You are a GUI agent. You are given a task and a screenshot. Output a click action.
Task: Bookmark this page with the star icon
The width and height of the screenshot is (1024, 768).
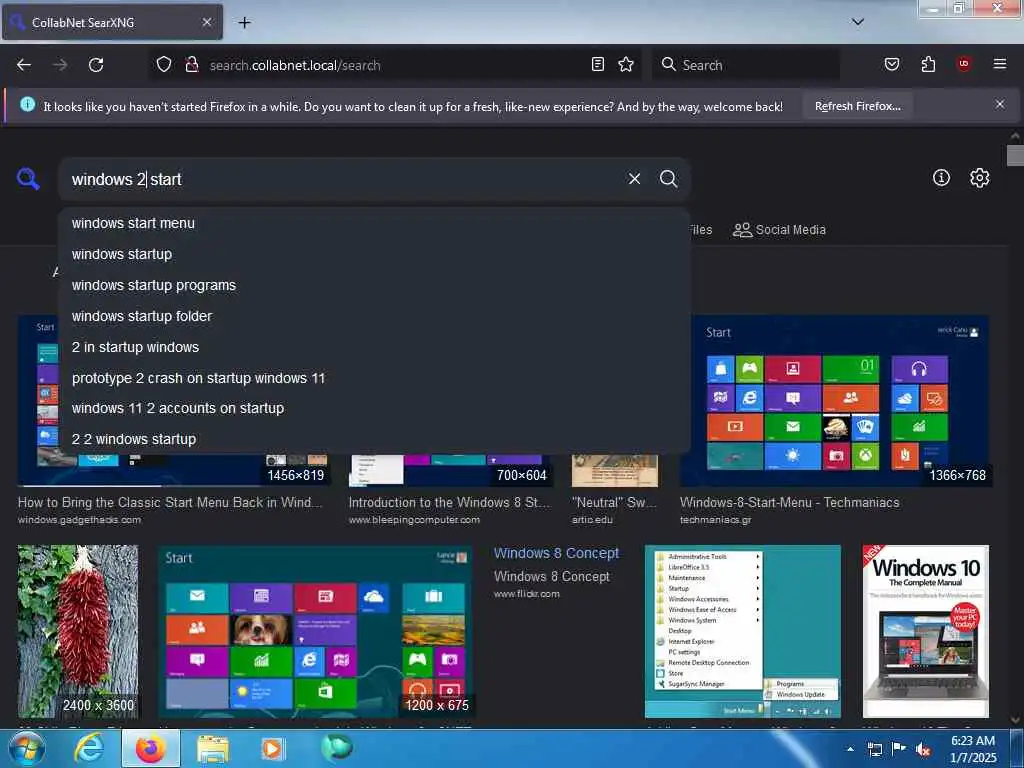click(x=626, y=64)
